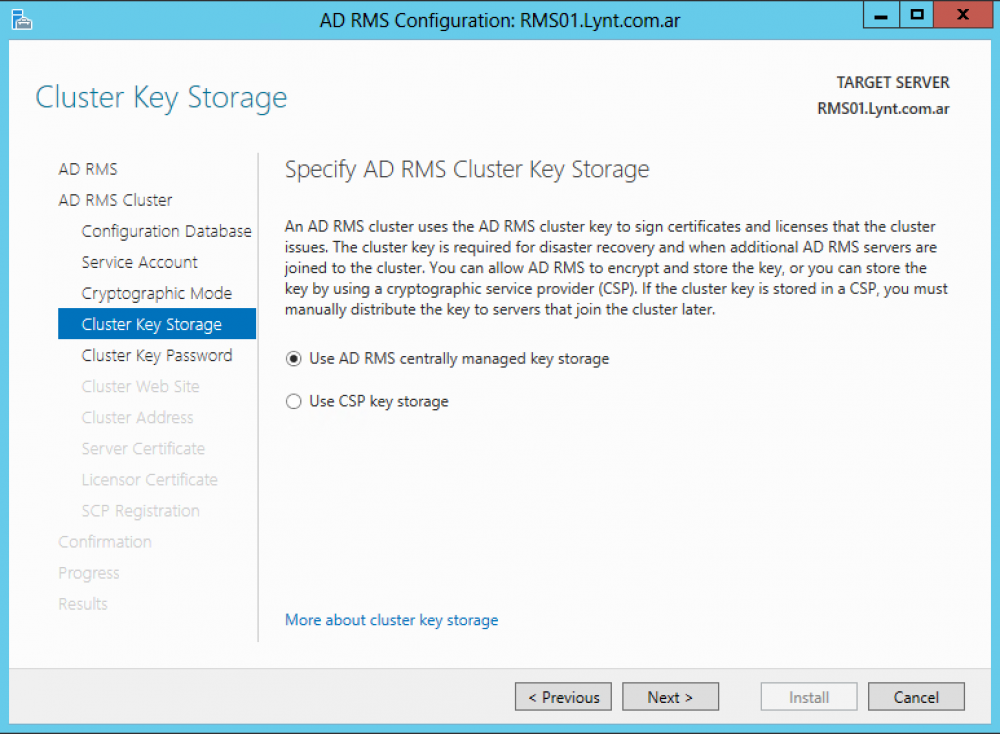Click the Cluster Key Storage page title
The height and width of the screenshot is (734, 1000).
[x=161, y=98]
